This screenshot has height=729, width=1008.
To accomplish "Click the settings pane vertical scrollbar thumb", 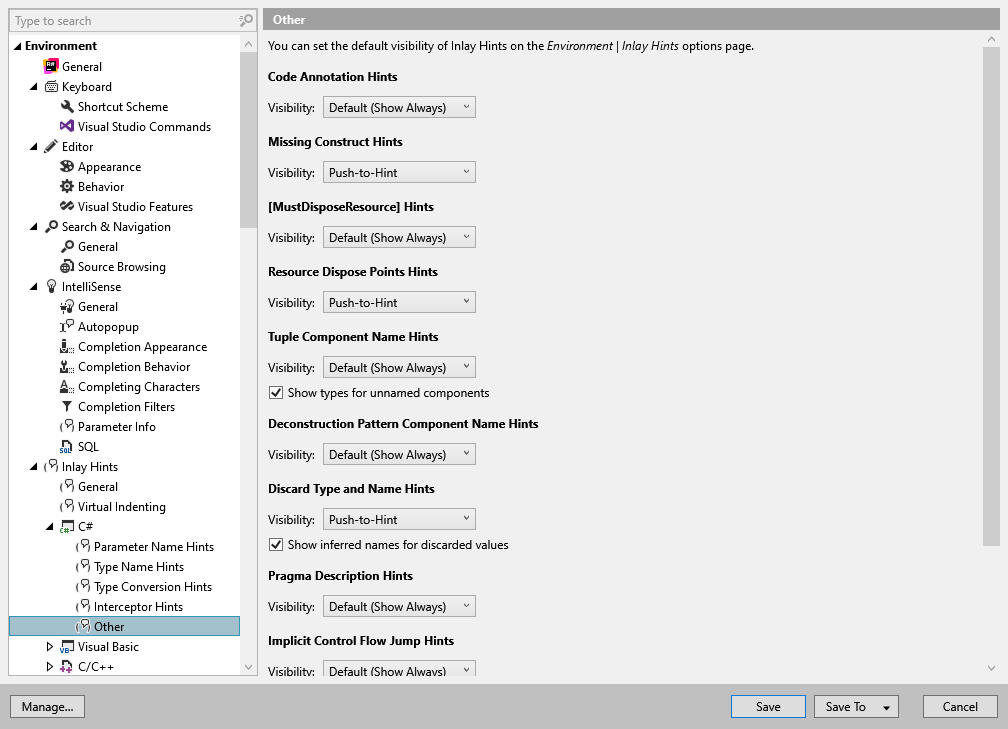I will (991, 296).
